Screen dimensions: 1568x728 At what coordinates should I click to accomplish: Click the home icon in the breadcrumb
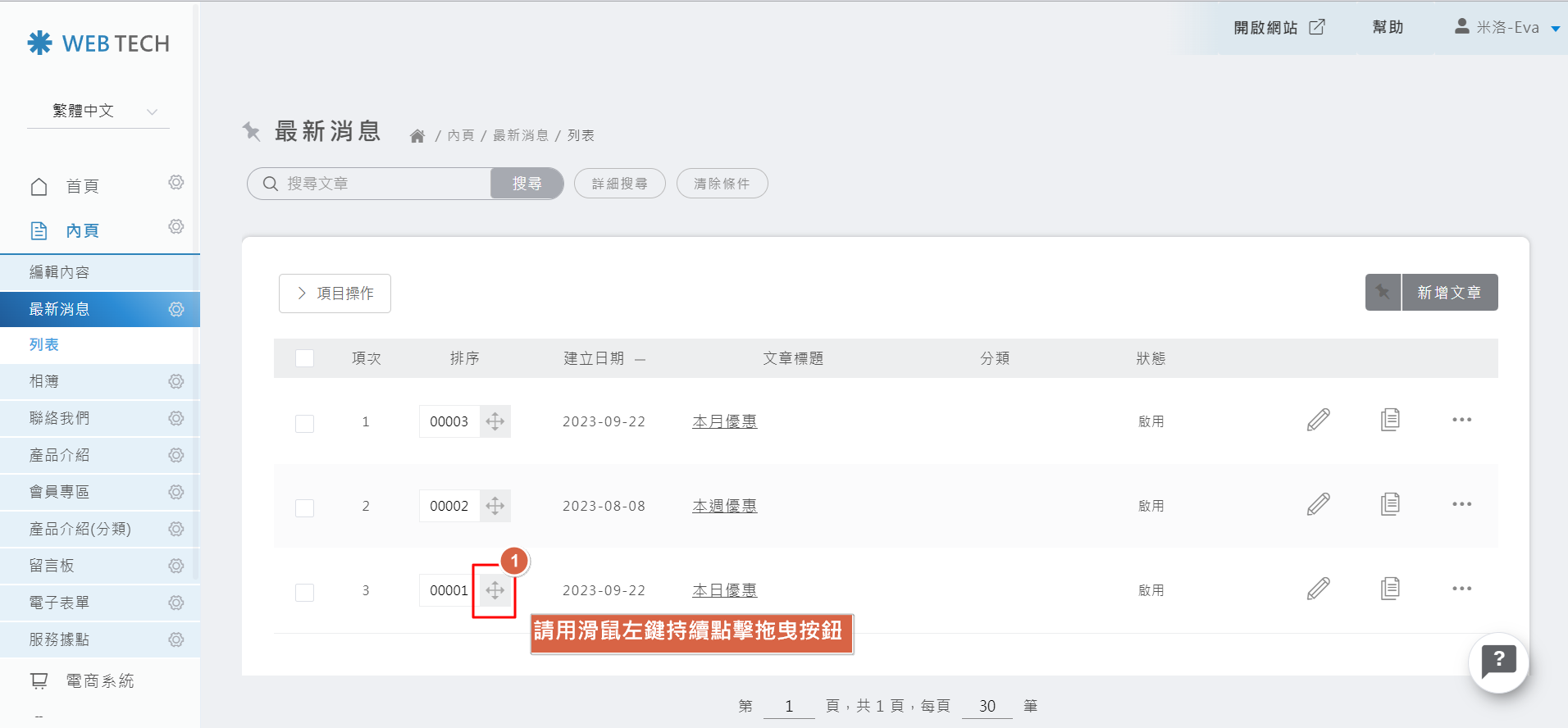[x=417, y=136]
